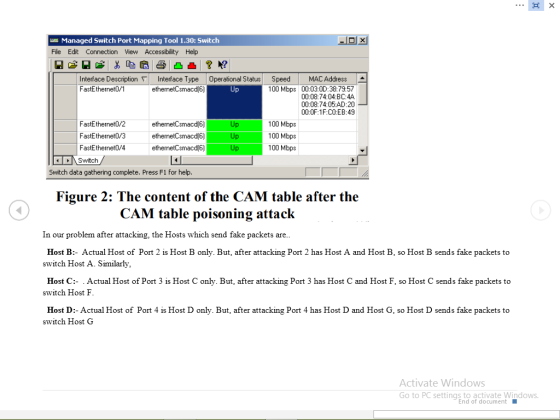Viewport: 560px width, 420px height.
Task: Go to the next image arrow
Action: [540, 210]
